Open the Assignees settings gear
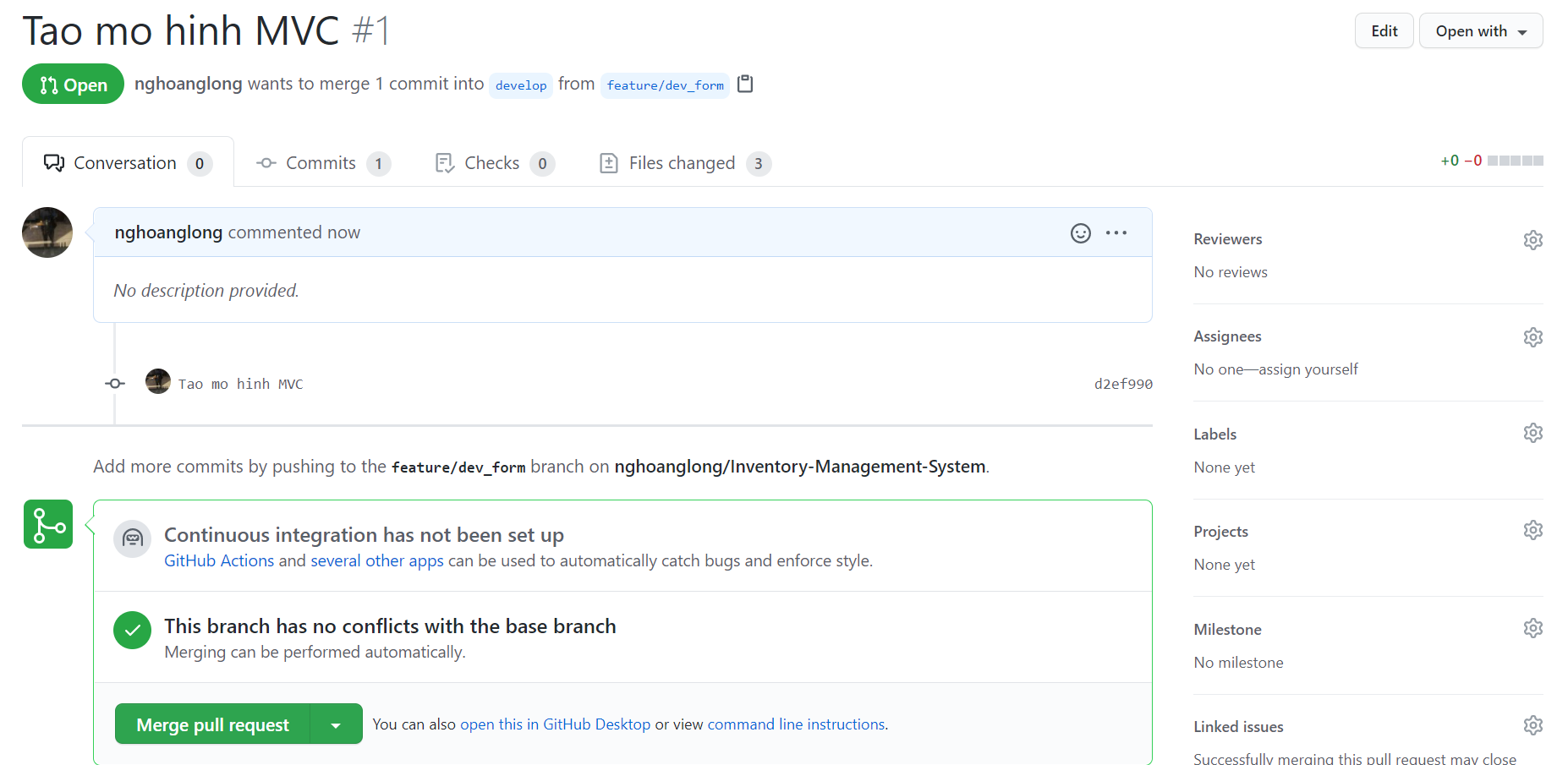Image resolution: width=1568 pixels, height=765 pixels. (1532, 336)
